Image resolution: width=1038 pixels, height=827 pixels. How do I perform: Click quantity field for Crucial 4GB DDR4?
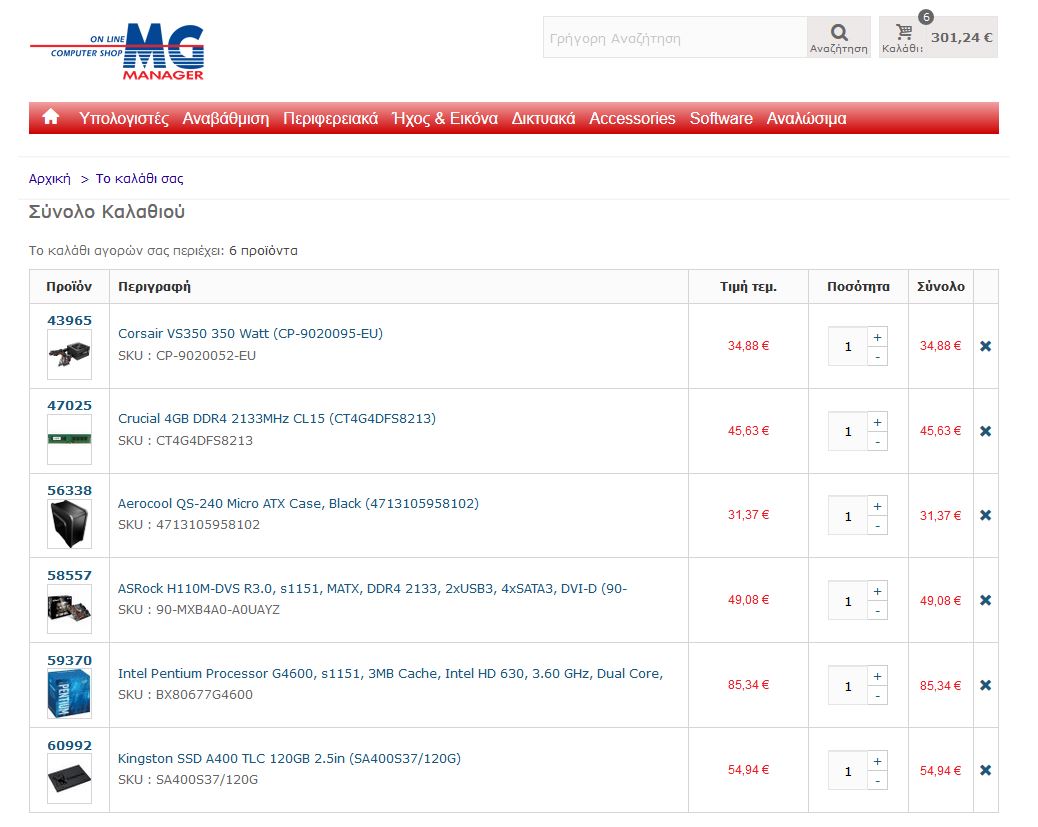click(848, 431)
